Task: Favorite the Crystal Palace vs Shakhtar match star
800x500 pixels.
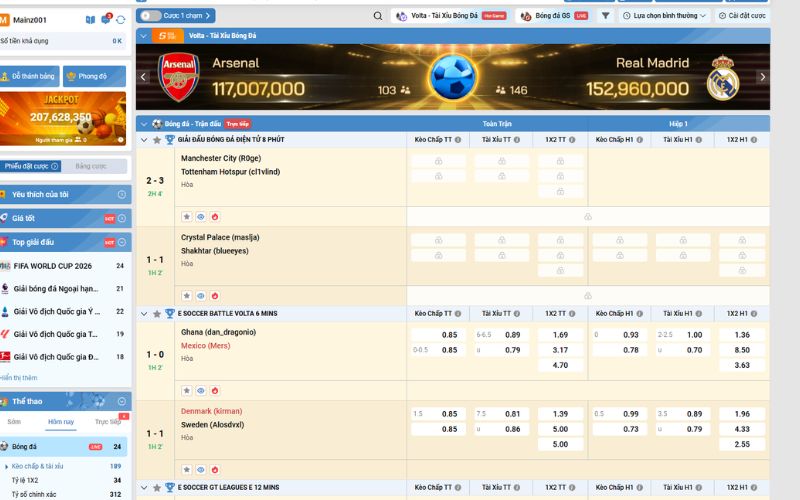Action: pos(187,296)
